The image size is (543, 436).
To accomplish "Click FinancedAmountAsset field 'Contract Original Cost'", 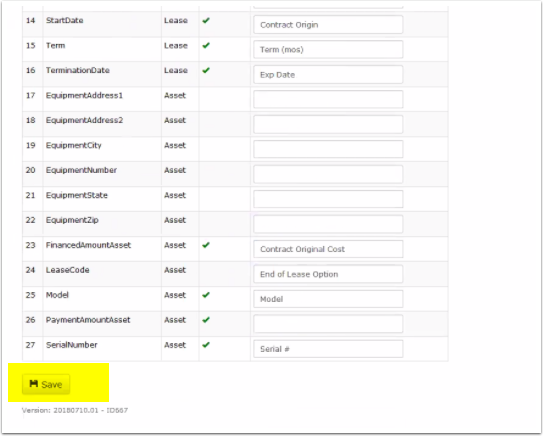I will click(x=328, y=249).
